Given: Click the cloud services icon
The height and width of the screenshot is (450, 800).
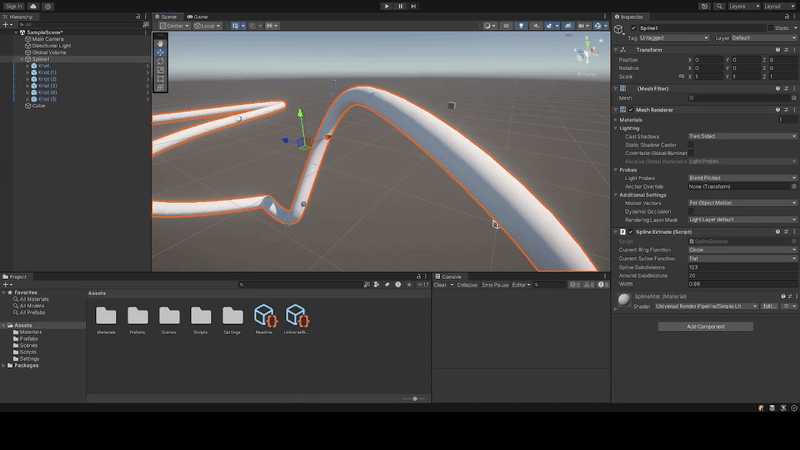Looking at the screenshot, I should pyautogui.click(x=34, y=6).
